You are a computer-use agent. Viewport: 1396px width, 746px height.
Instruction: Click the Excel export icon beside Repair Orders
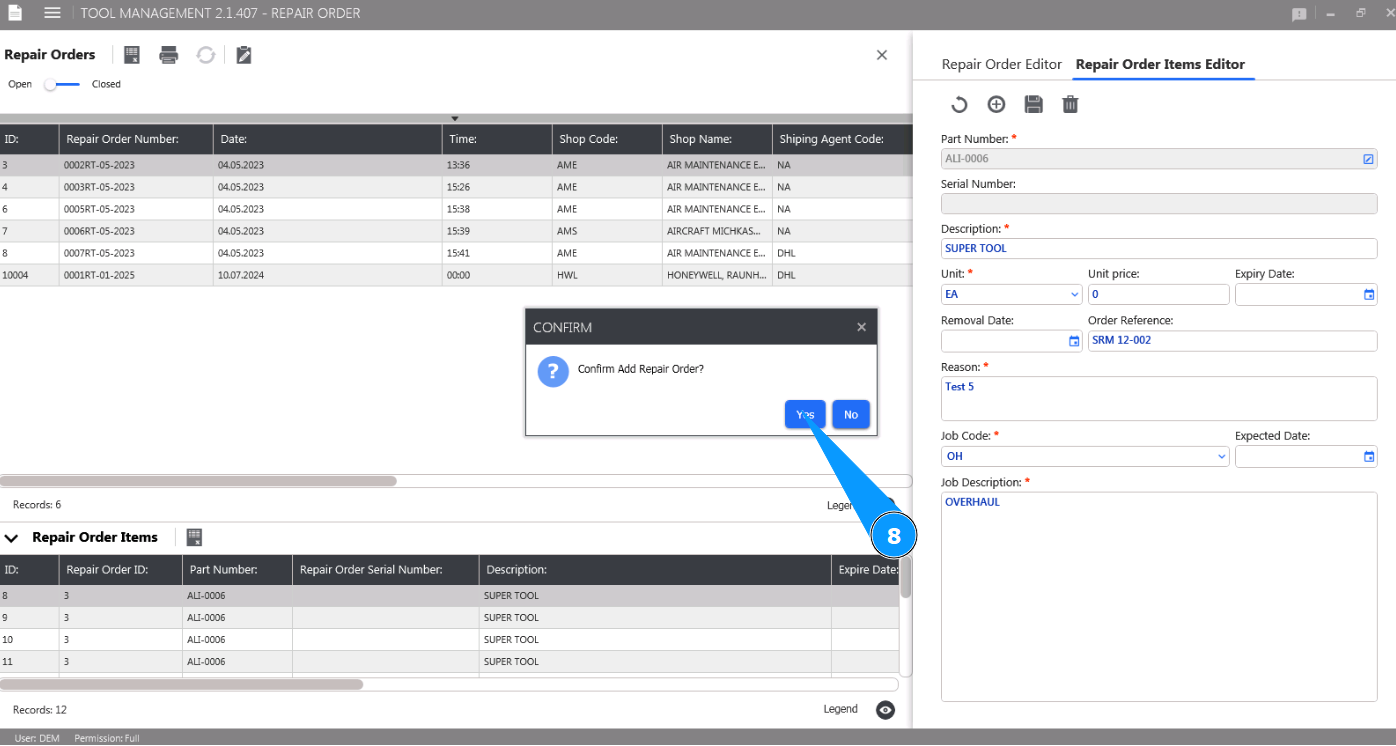point(132,55)
